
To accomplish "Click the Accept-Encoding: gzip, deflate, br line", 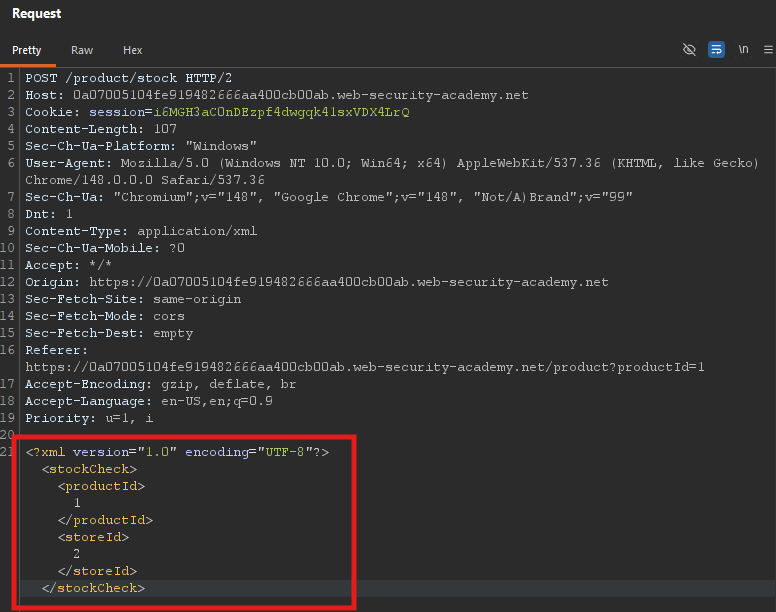I will pos(161,384).
